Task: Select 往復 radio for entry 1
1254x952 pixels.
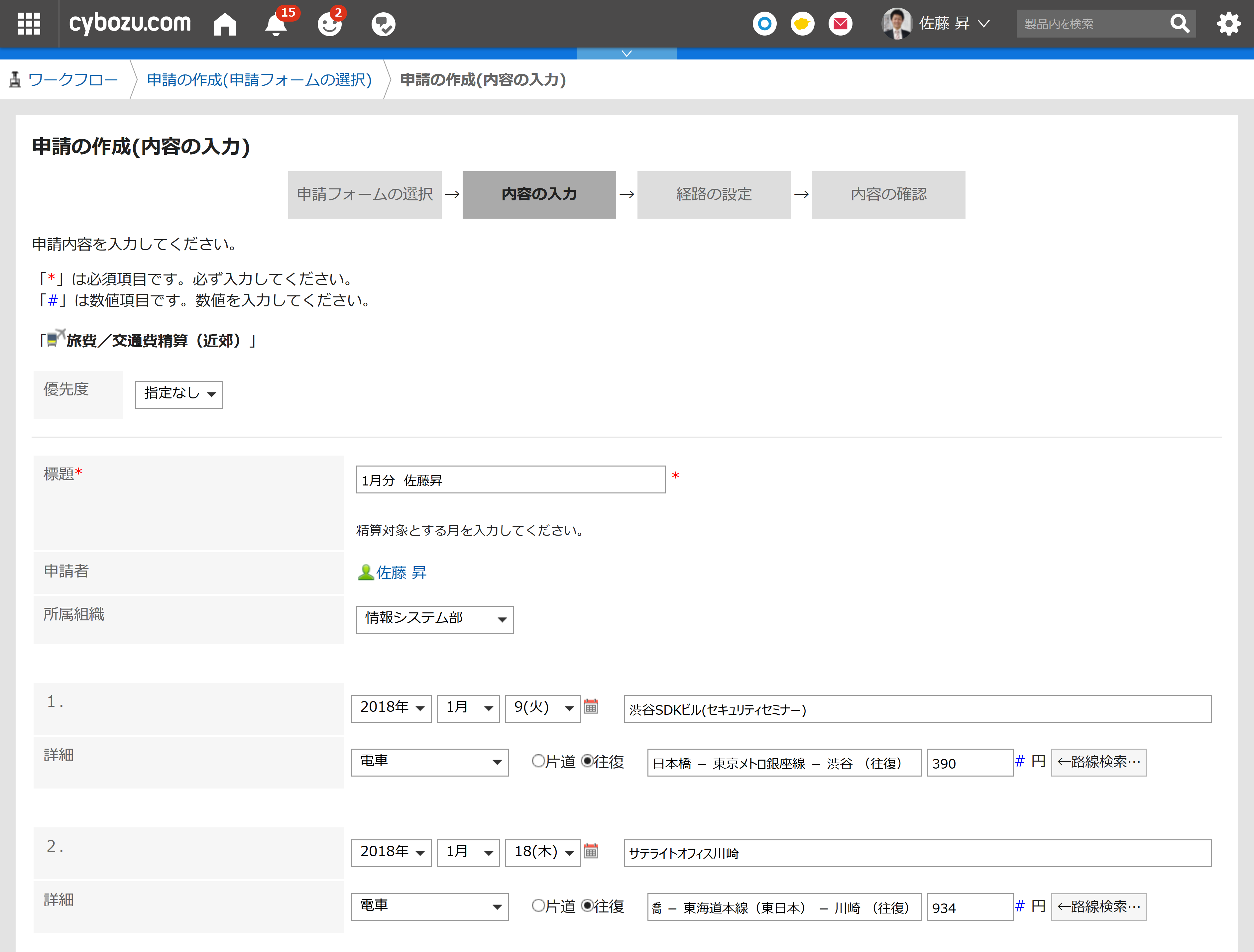Action: tap(587, 761)
